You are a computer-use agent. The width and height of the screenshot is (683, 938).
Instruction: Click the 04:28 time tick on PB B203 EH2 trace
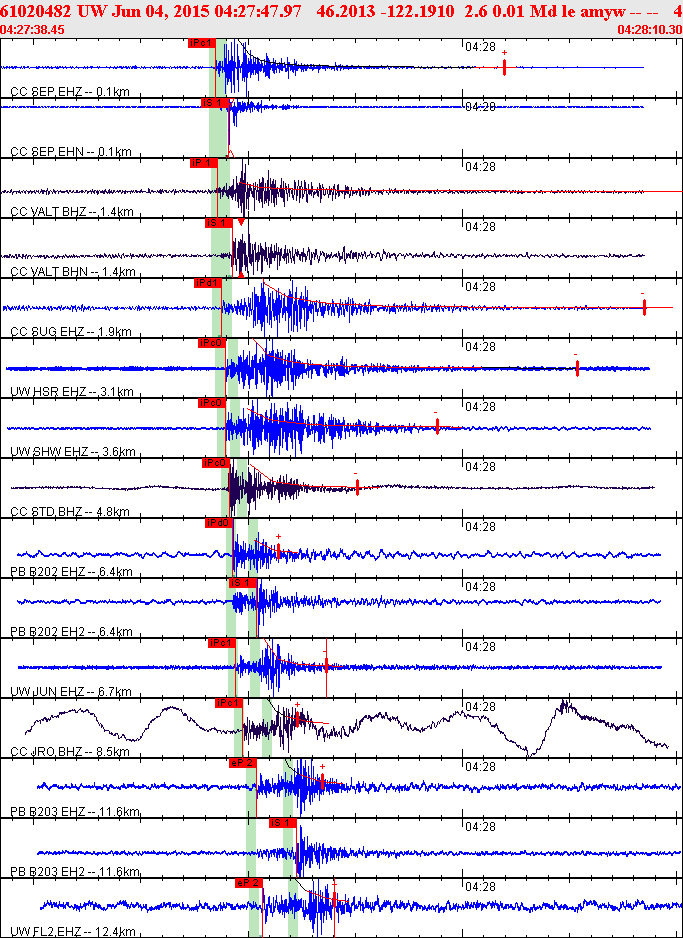[480, 827]
